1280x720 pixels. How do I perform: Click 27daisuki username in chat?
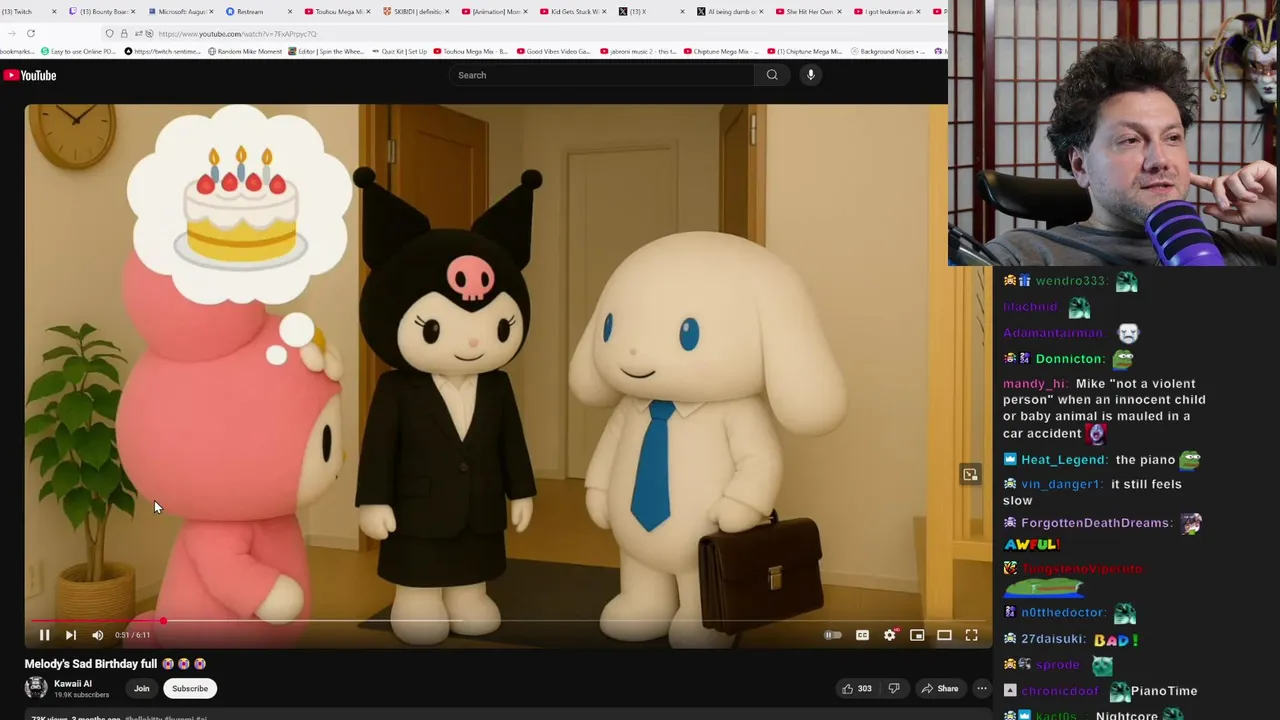pyautogui.click(x=1053, y=639)
